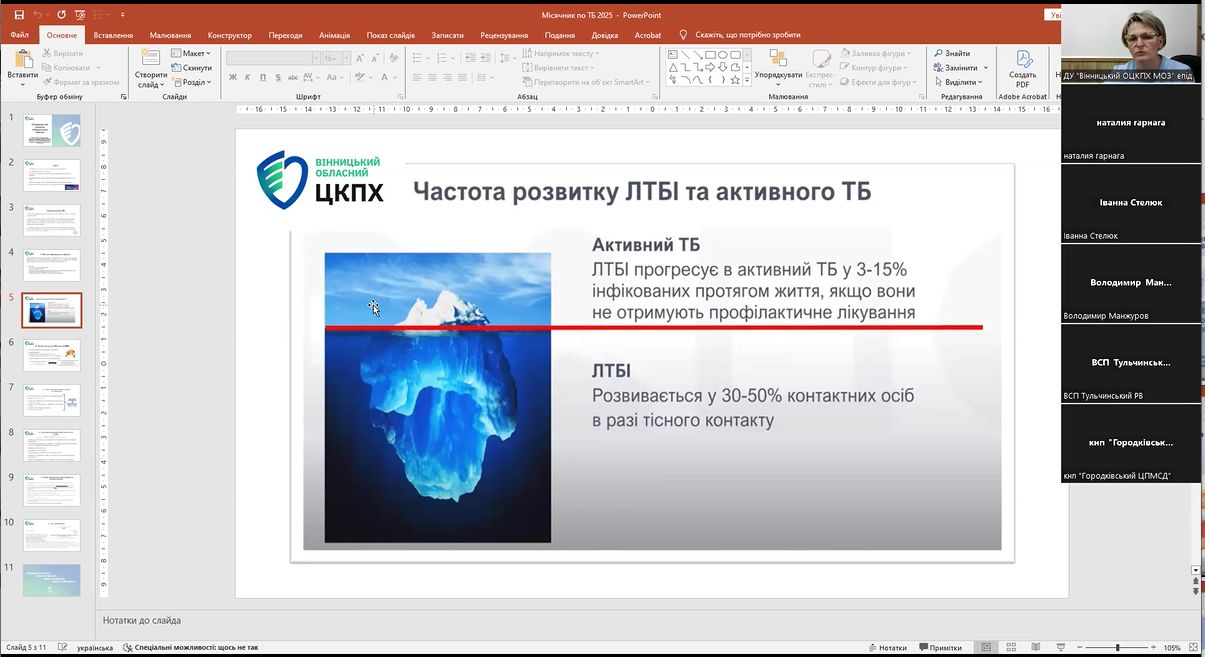Switch to the Анімація ribbon tab
The height and width of the screenshot is (657, 1205).
(334, 35)
